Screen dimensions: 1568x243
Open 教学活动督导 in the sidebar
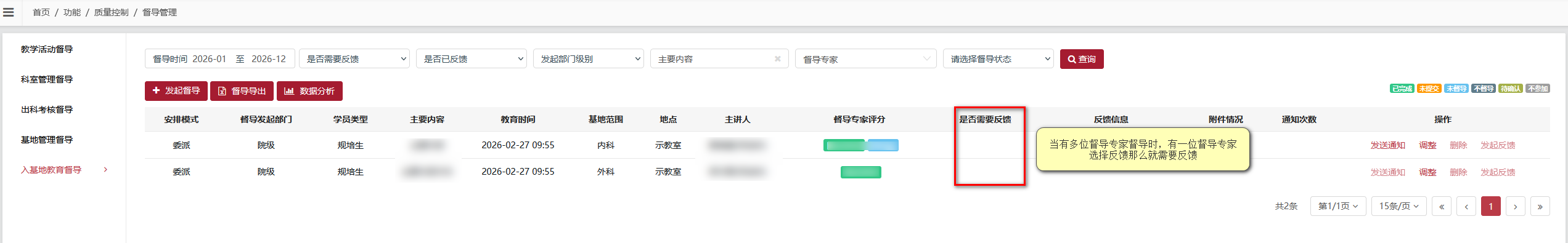(47, 49)
